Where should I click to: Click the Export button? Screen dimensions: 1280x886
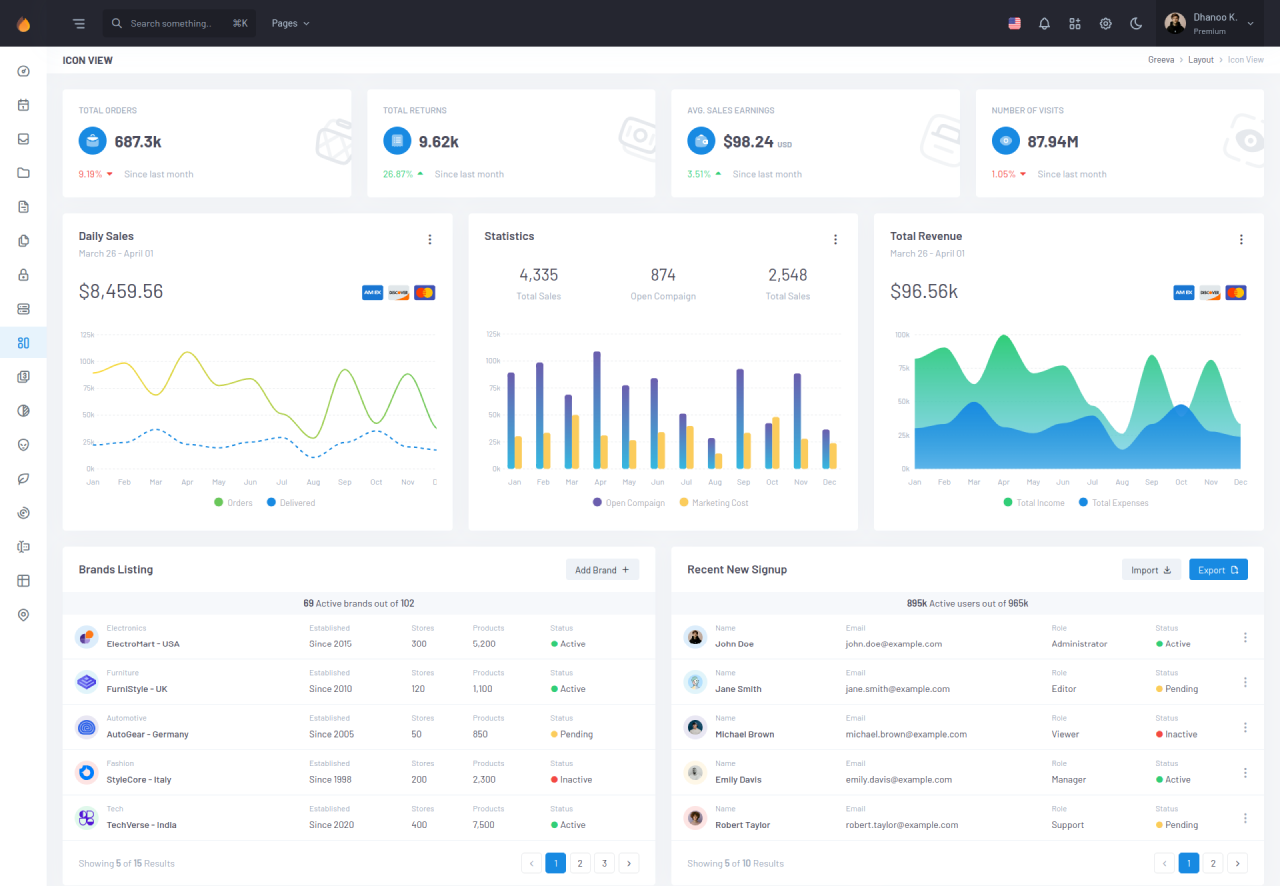(x=1218, y=570)
